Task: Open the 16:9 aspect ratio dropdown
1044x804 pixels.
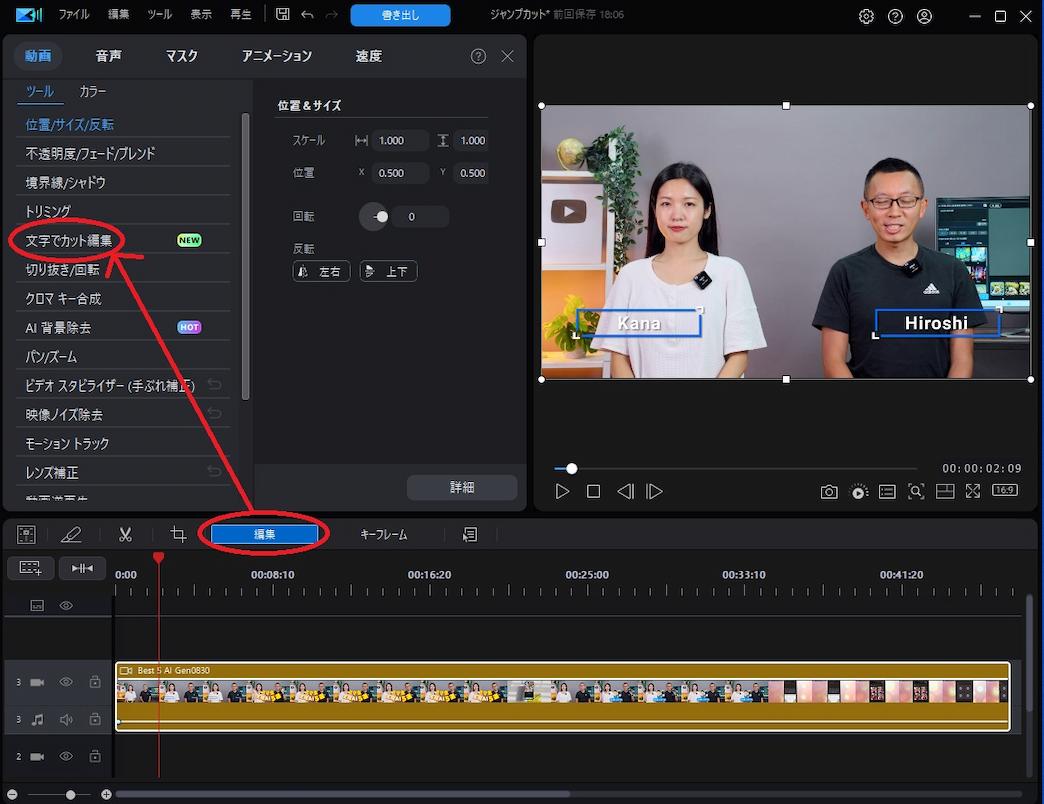Action: (x=1005, y=490)
